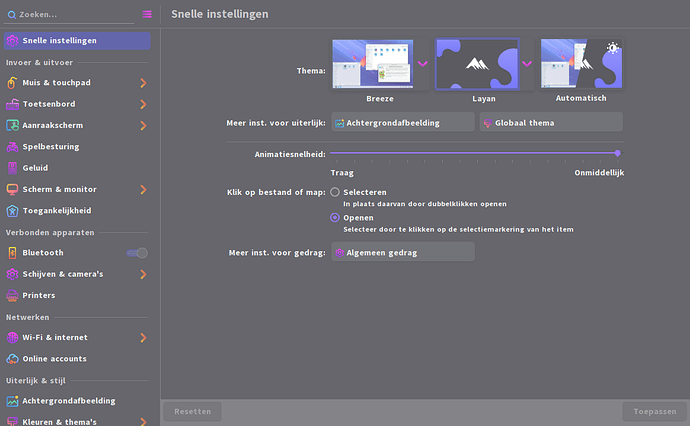Open Online accounts cloud icon
The width and height of the screenshot is (690, 426).
(13, 358)
